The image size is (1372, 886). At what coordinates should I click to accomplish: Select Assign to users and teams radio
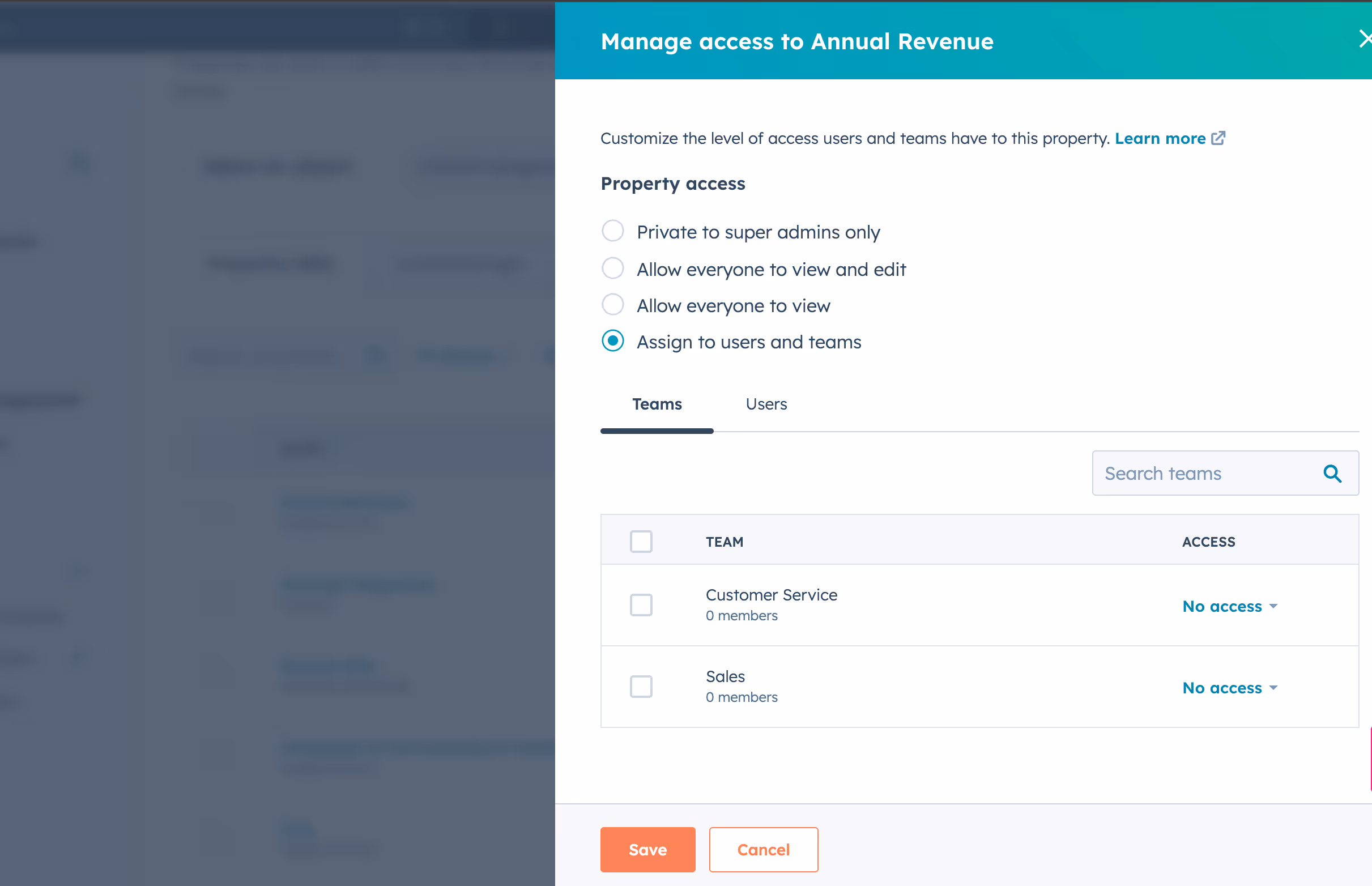(x=613, y=340)
